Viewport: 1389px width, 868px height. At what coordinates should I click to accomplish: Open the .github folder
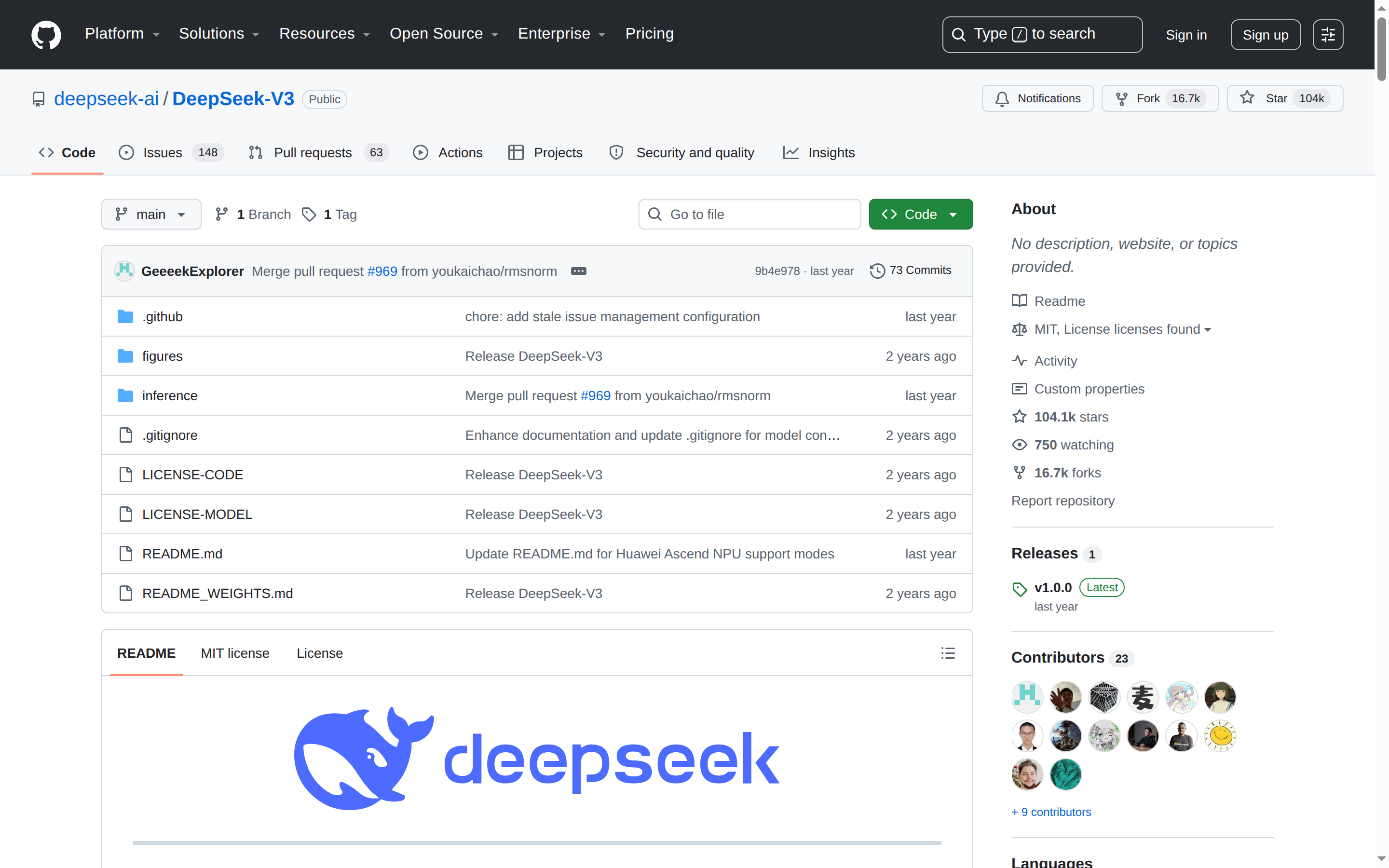pyautogui.click(x=162, y=316)
